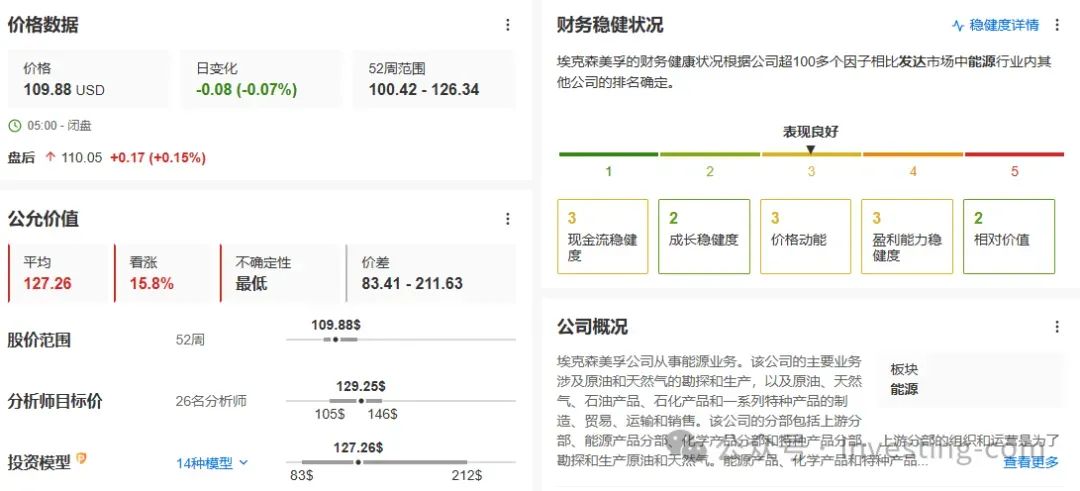Open the 稳健度详情 link
Screen dimensions: 1080x491
coord(1004,25)
